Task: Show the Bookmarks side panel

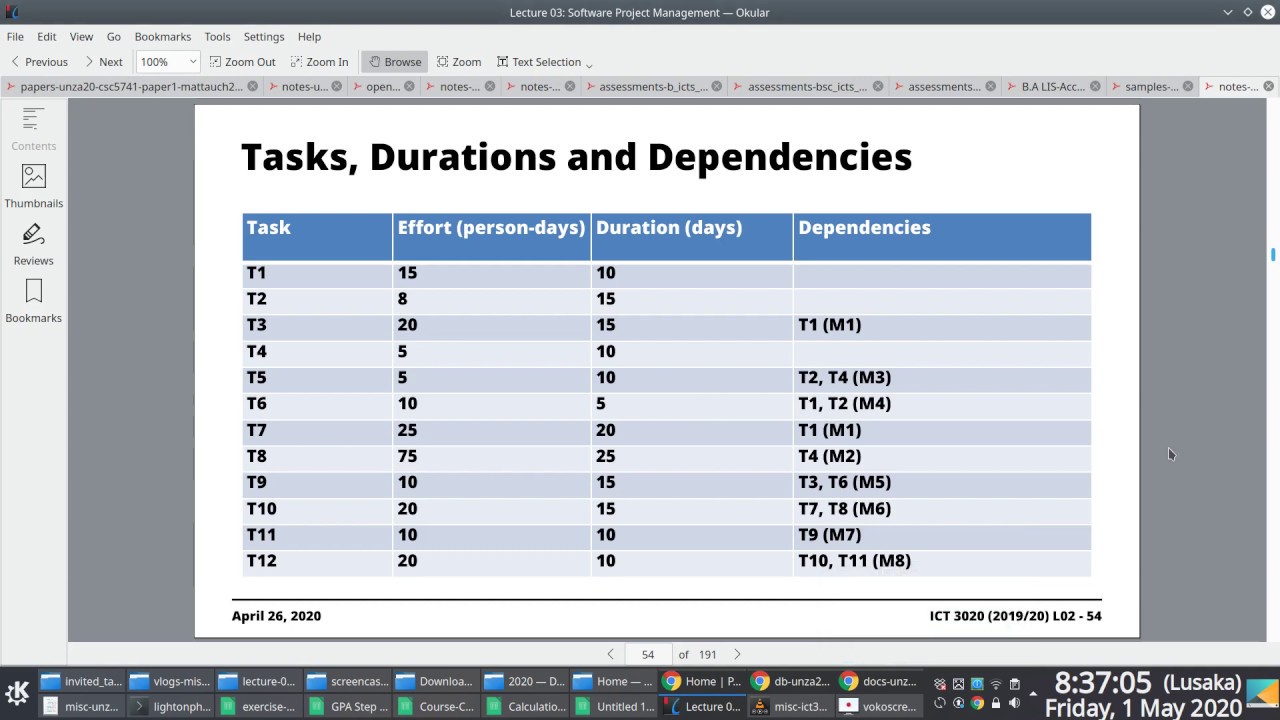Action: [x=33, y=302]
